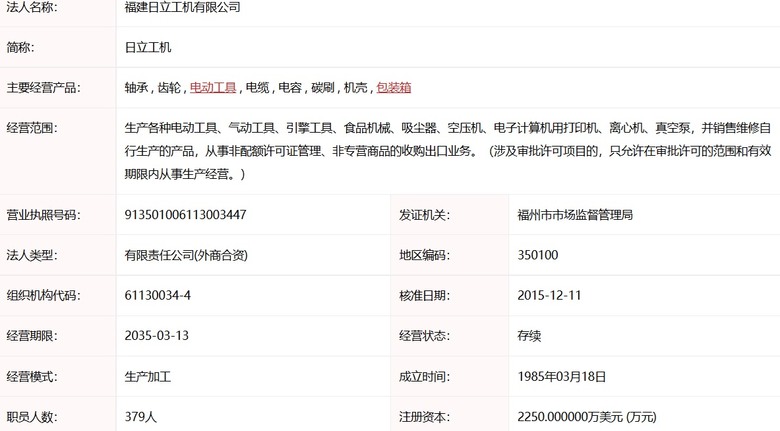Image resolution: width=780 pixels, height=431 pixels.
Task: Click the 电容 product text
Action: [x=290, y=88]
